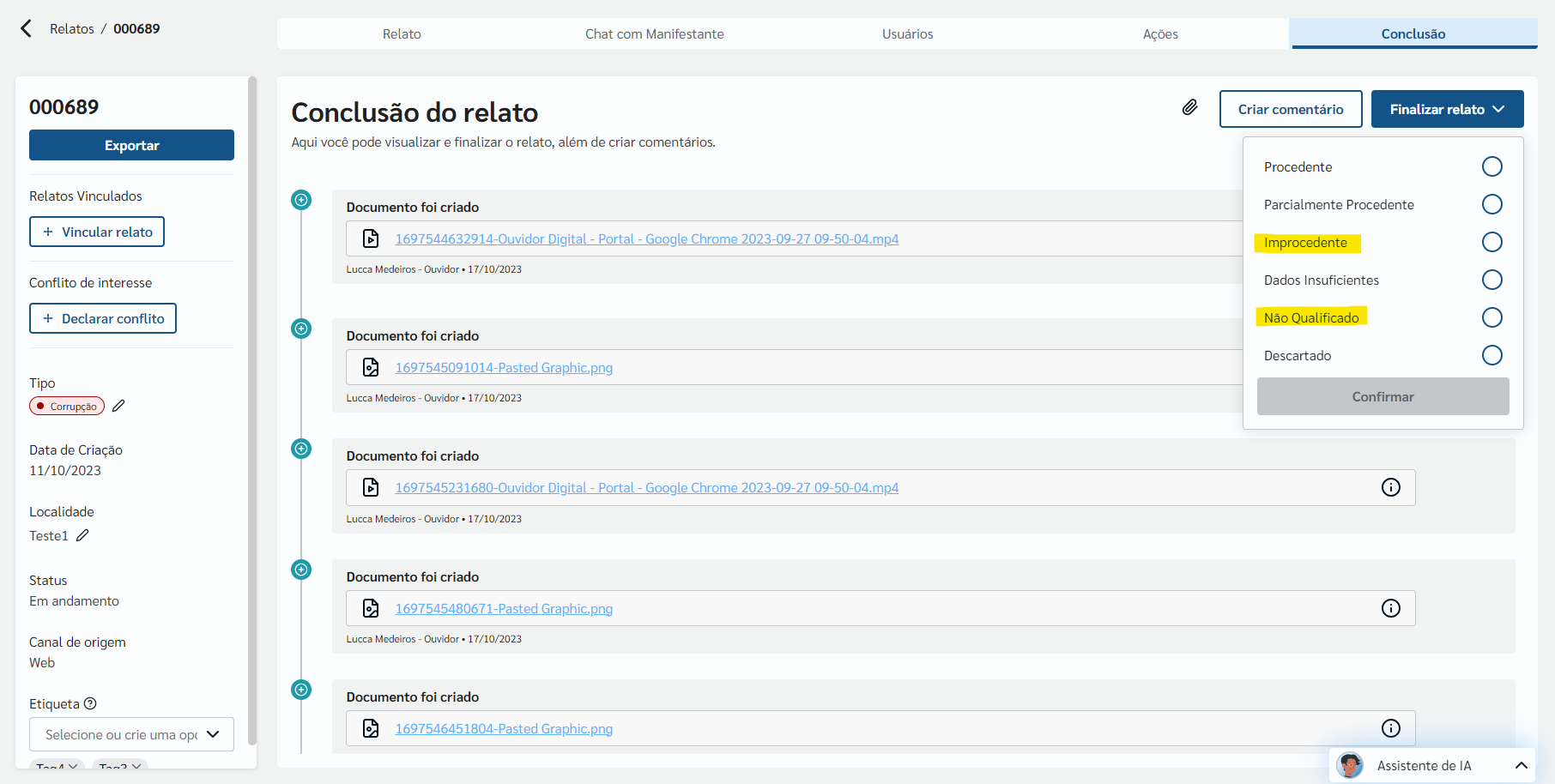Screen dimensions: 1555x784
Task: Click the 000689 breadcrumb number
Action: (x=136, y=28)
